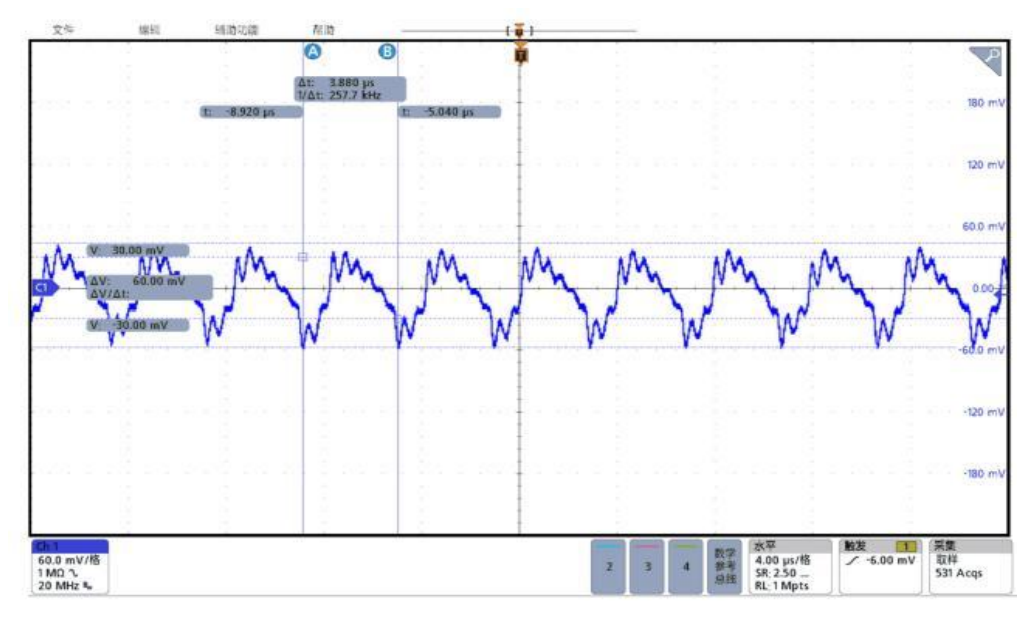Open the zoom magnifier icon
This screenshot has width=1025, height=617.
(986, 59)
